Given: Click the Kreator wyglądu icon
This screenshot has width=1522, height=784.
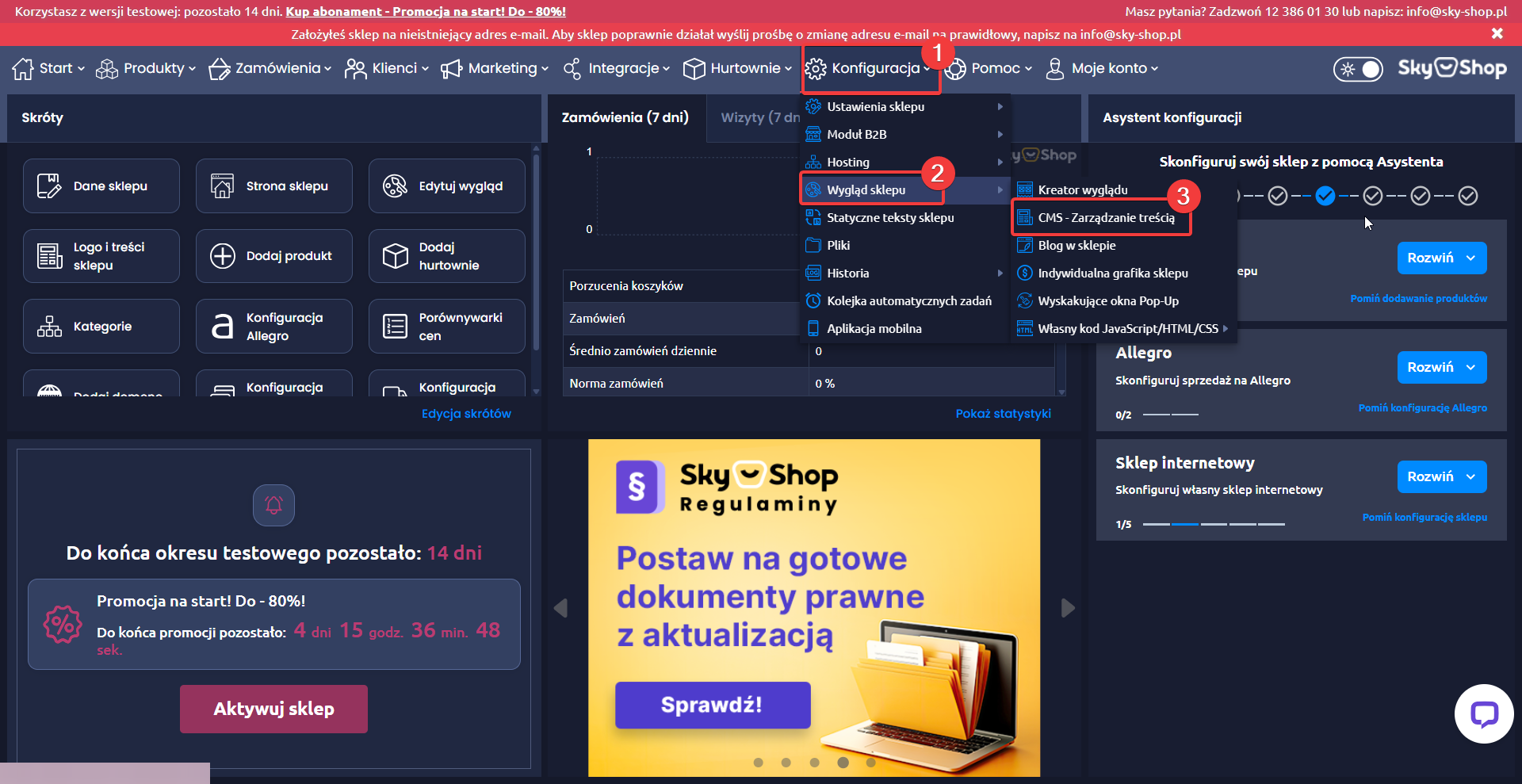Looking at the screenshot, I should (x=1025, y=189).
